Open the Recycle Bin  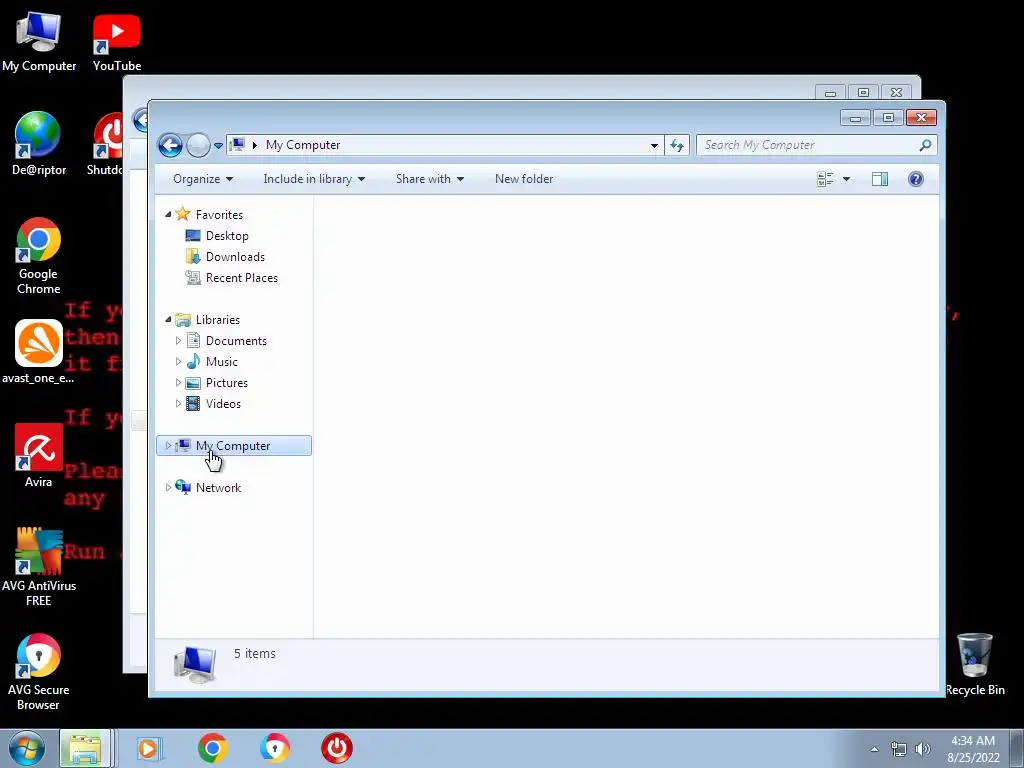coord(975,664)
